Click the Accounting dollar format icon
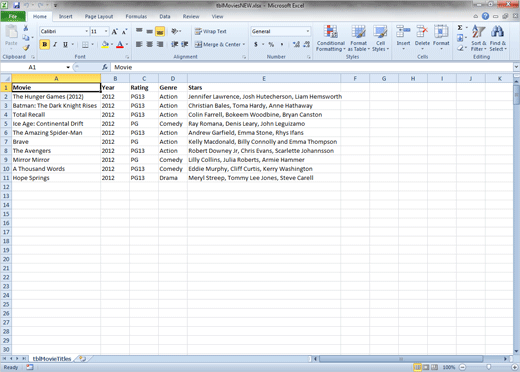Viewport: 520px width, 372px height. tap(256, 44)
